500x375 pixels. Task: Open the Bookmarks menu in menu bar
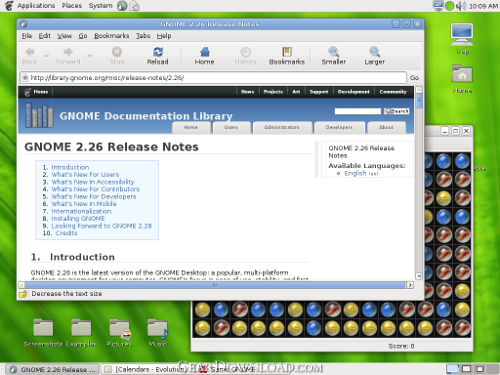[x=111, y=36]
